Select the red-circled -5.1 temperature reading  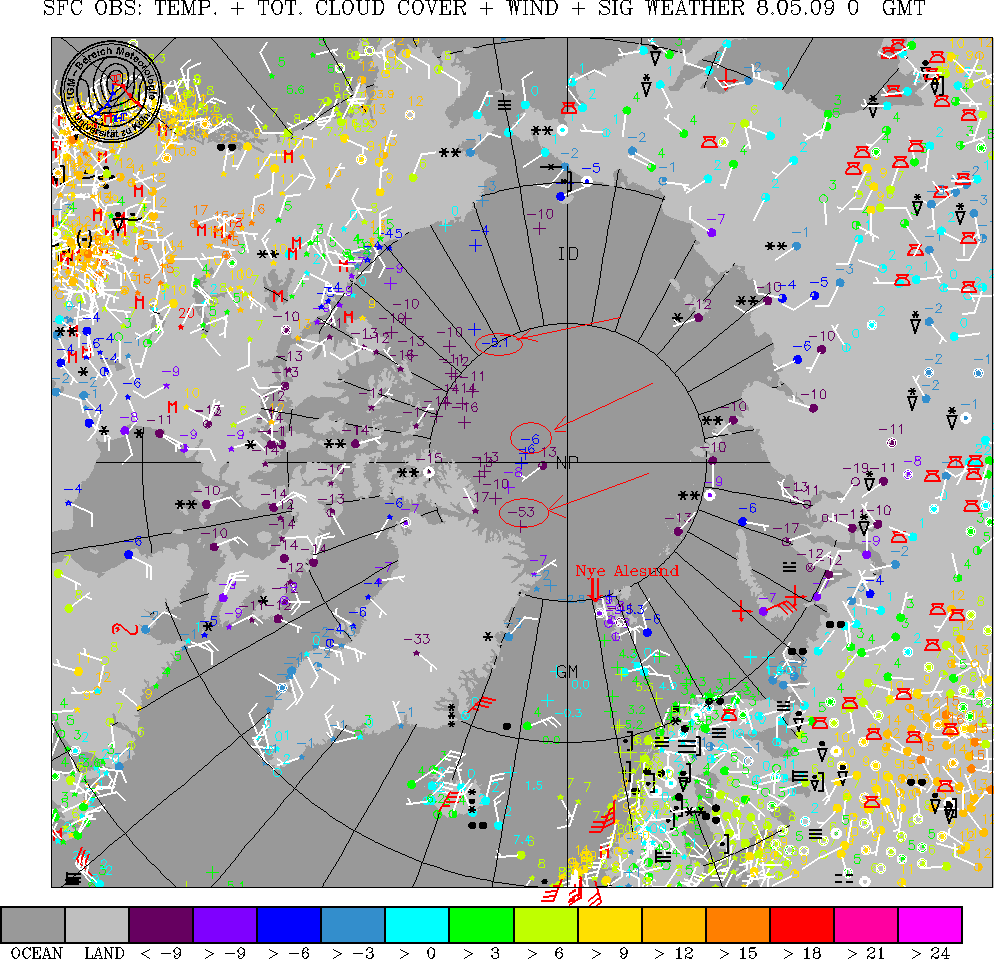pos(498,342)
